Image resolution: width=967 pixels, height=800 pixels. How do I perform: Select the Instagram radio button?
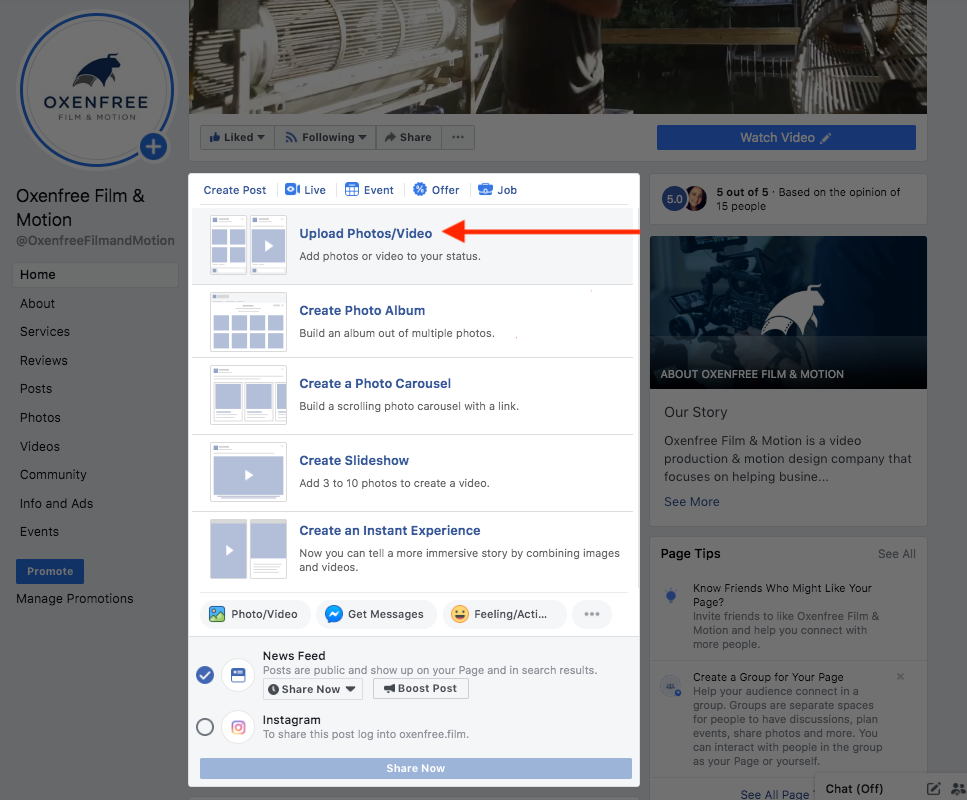205,727
